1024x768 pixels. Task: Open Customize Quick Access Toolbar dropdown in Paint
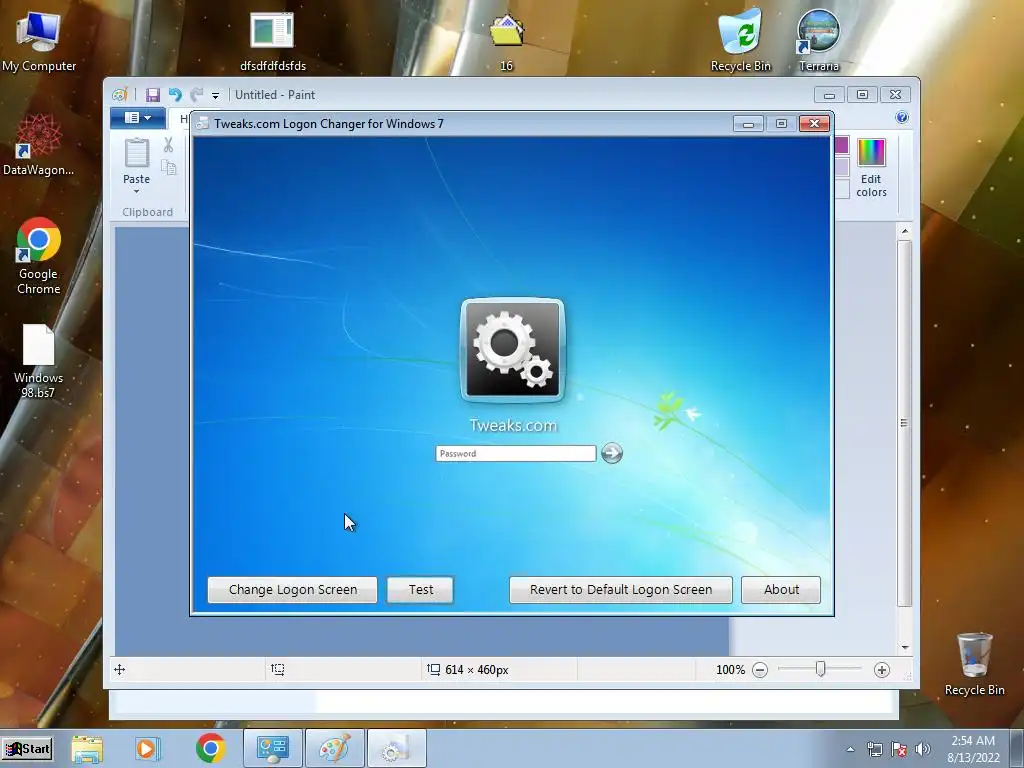coord(215,95)
